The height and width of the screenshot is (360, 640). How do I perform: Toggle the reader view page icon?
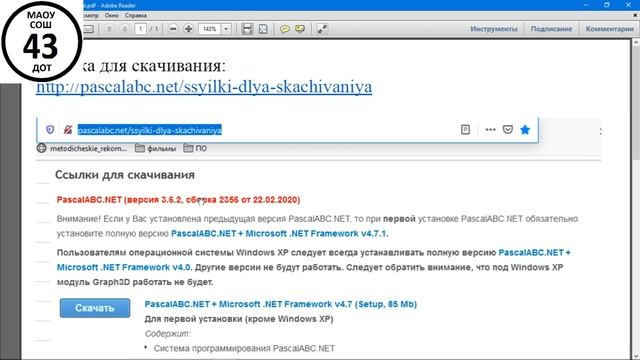point(465,130)
